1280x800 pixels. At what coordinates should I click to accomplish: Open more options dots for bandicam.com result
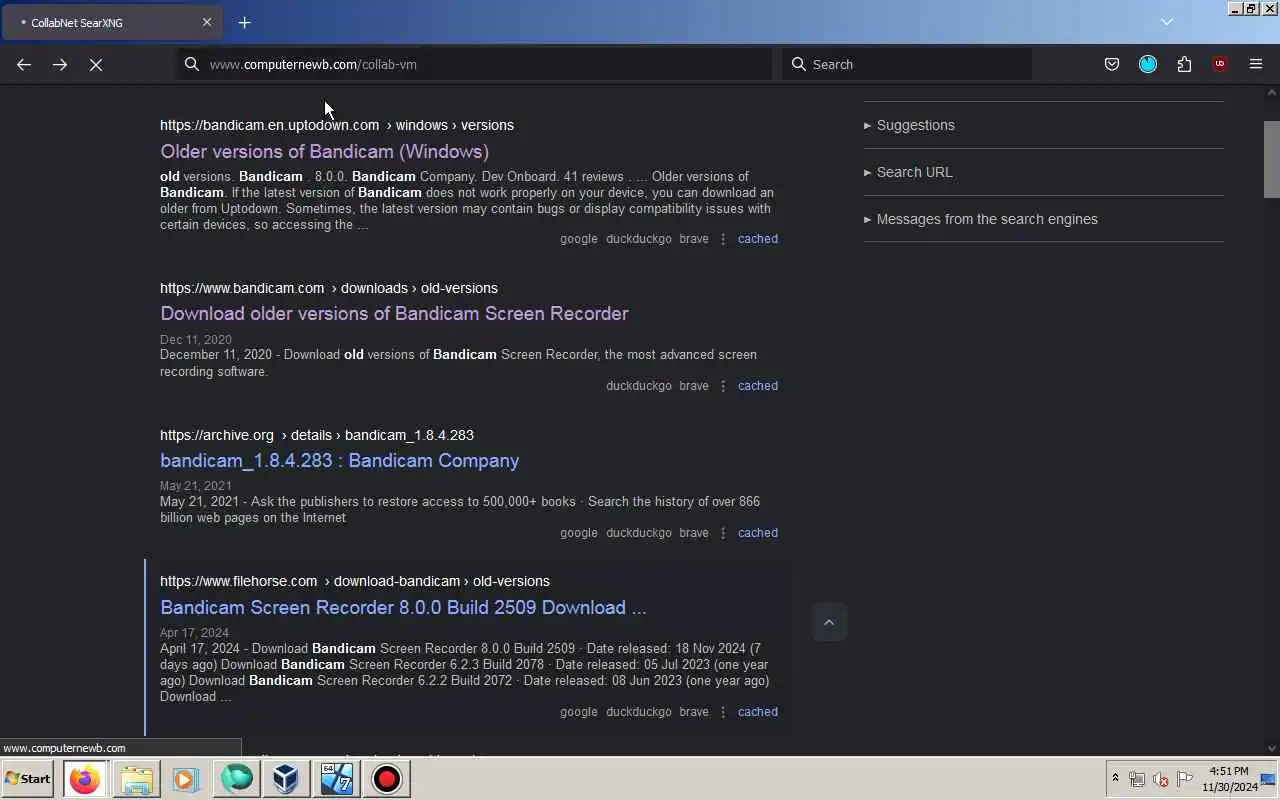point(723,386)
